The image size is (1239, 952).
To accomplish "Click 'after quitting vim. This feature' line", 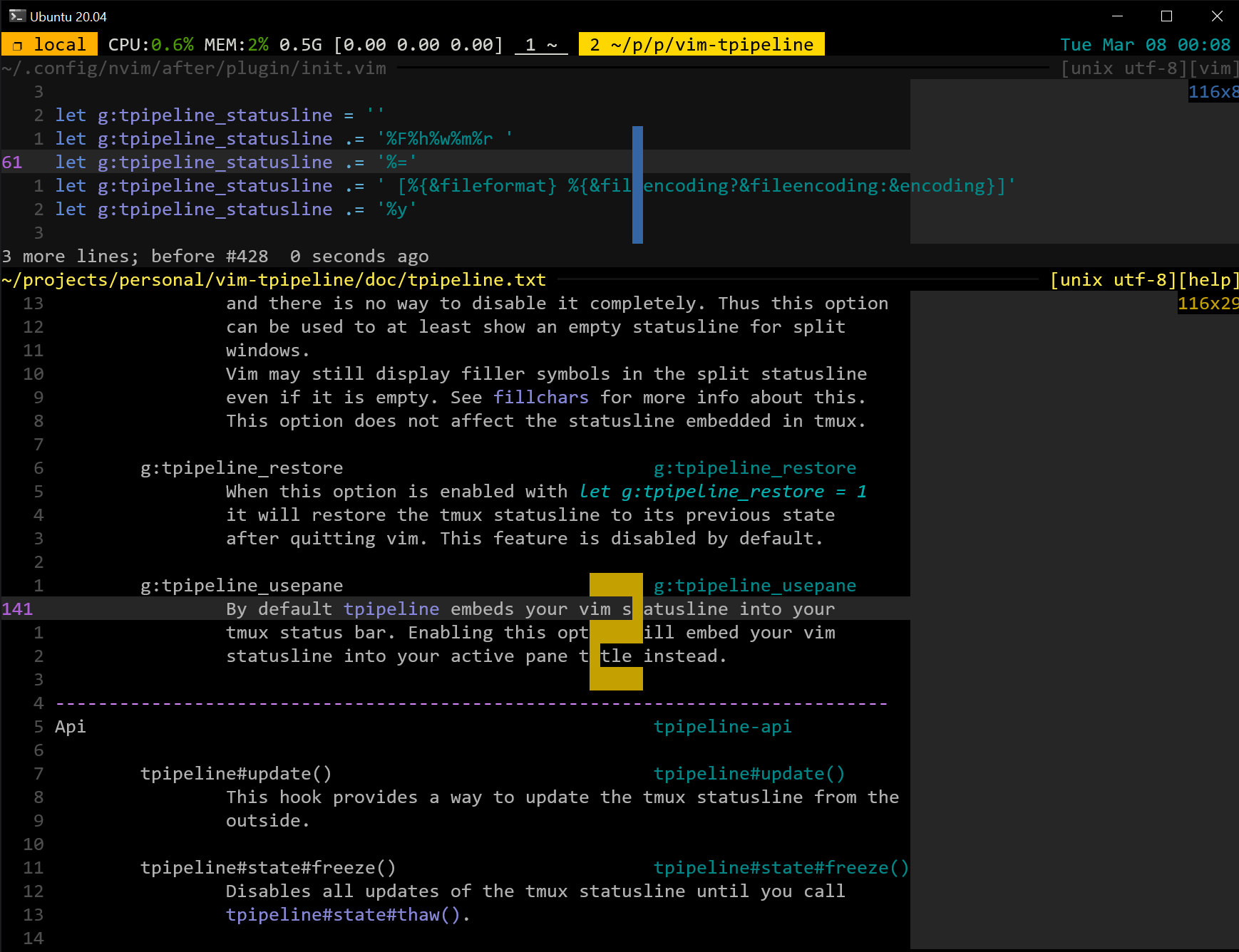I will 525,538.
